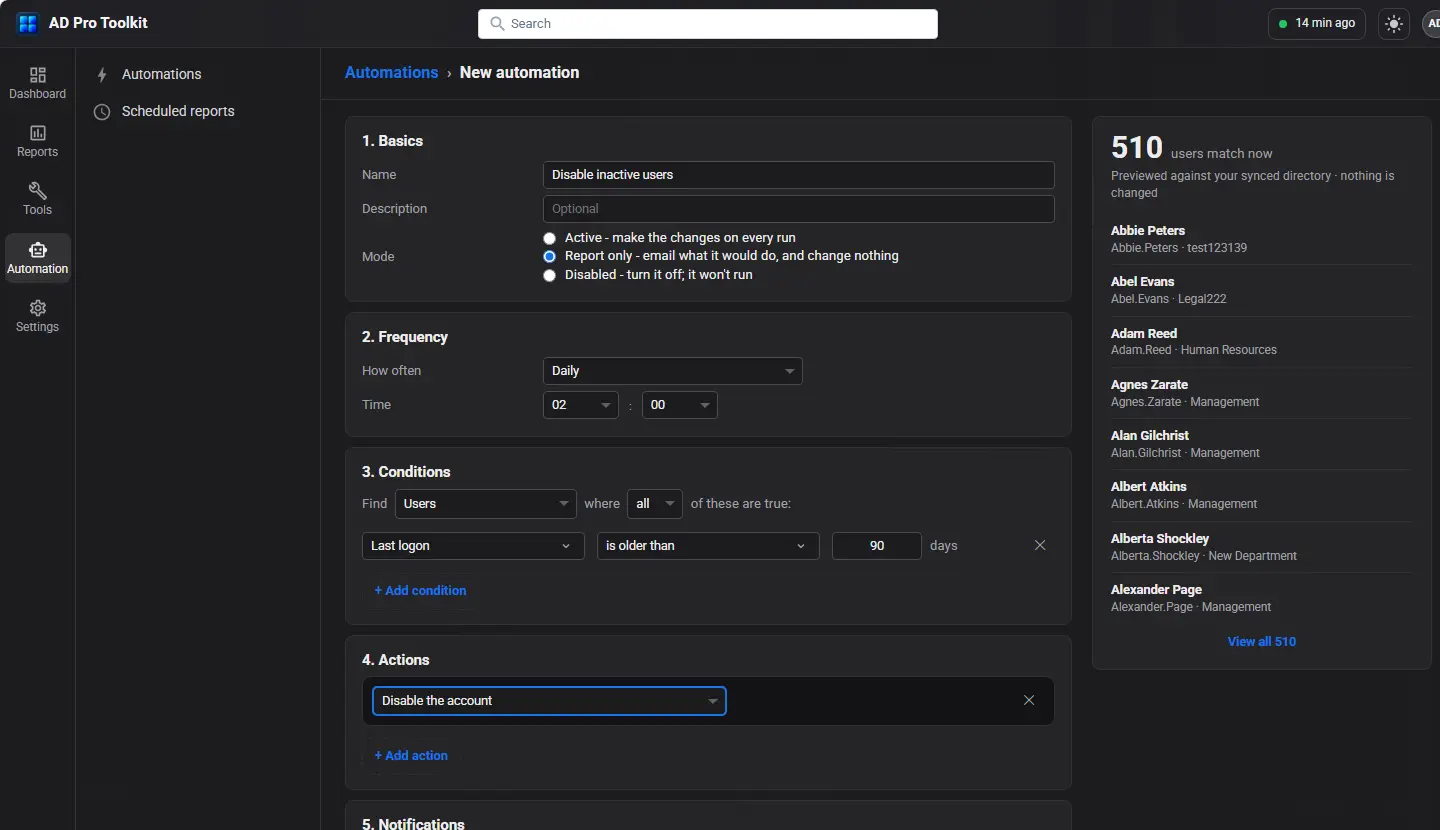Image resolution: width=1440 pixels, height=830 pixels.
Task: Open the Disable the account action dropdown
Action: [549, 701]
